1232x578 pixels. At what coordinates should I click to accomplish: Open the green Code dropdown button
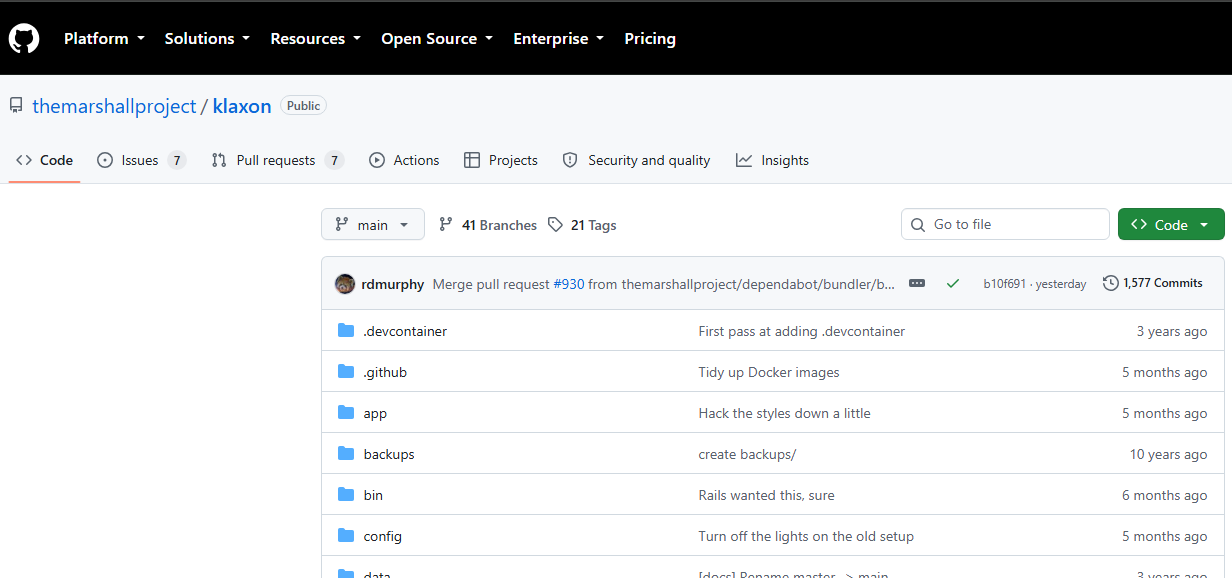pos(1171,224)
